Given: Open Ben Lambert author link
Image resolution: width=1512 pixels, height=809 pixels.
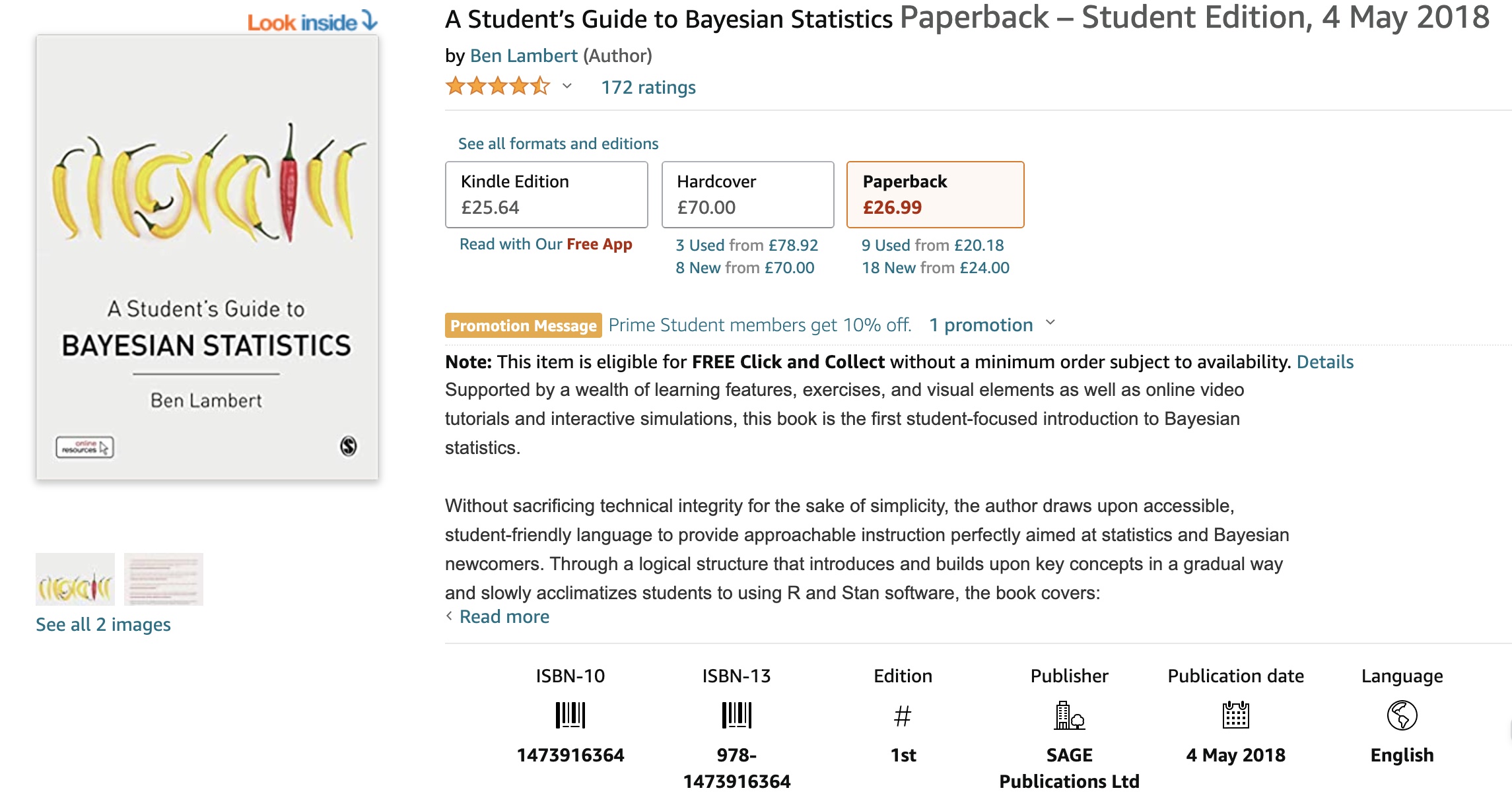Looking at the screenshot, I should [x=524, y=56].
